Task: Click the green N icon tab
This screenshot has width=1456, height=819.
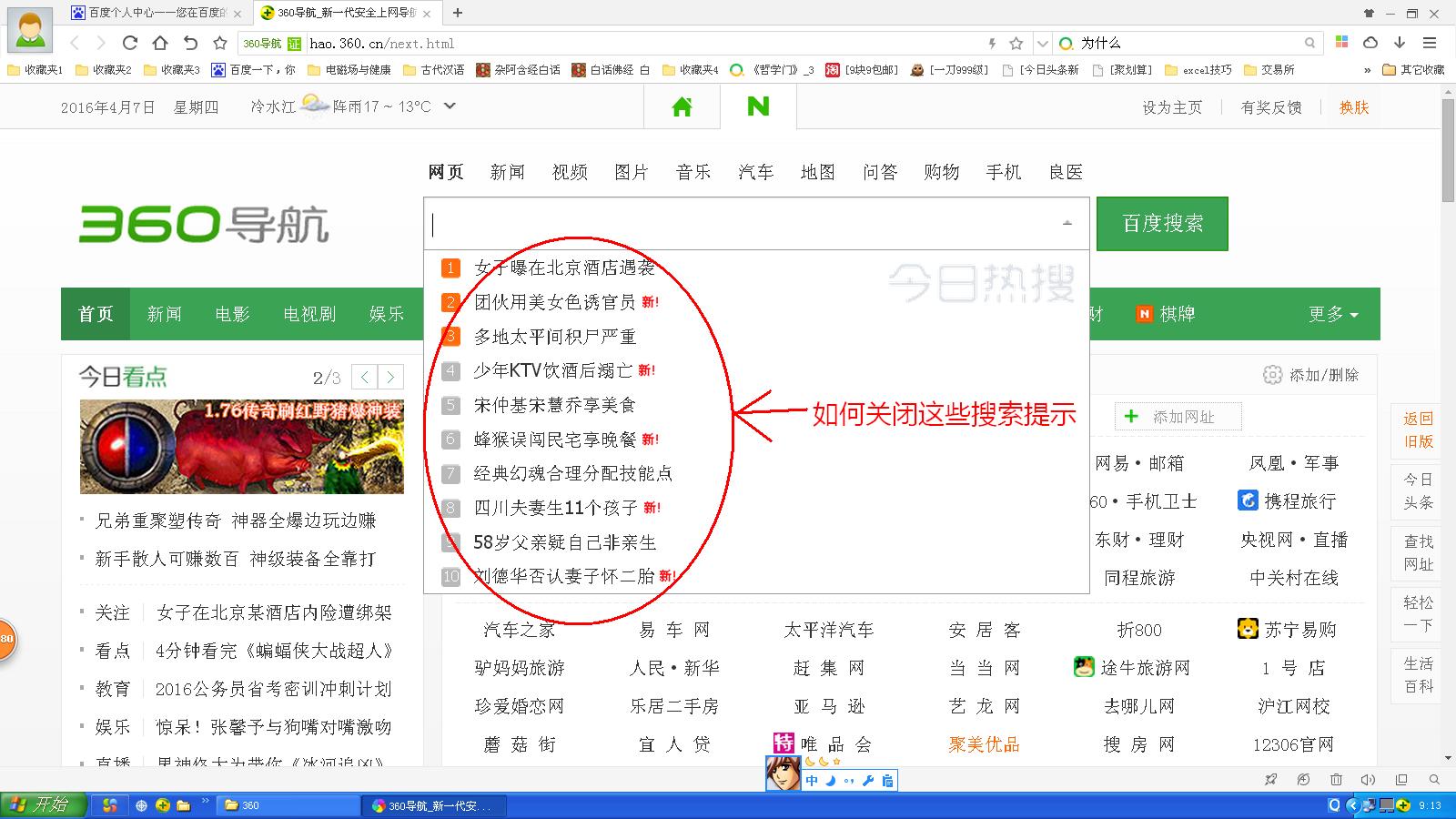Action: click(x=758, y=106)
